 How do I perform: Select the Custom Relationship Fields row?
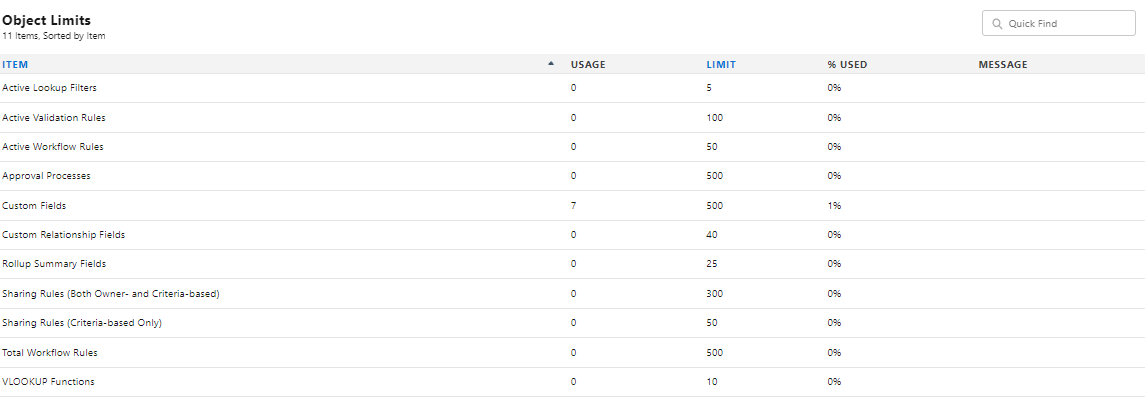63,235
